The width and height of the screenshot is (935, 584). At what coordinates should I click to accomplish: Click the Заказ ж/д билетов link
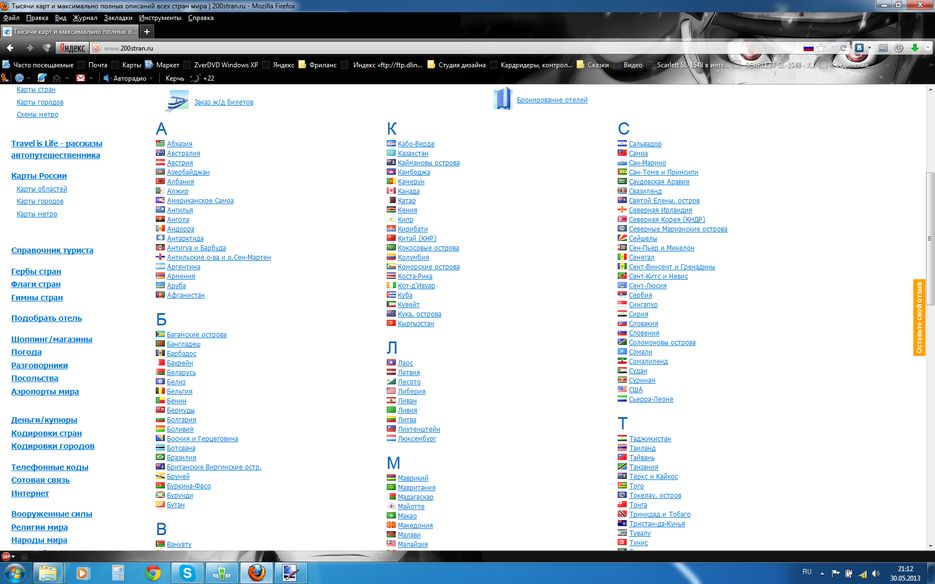pos(224,102)
